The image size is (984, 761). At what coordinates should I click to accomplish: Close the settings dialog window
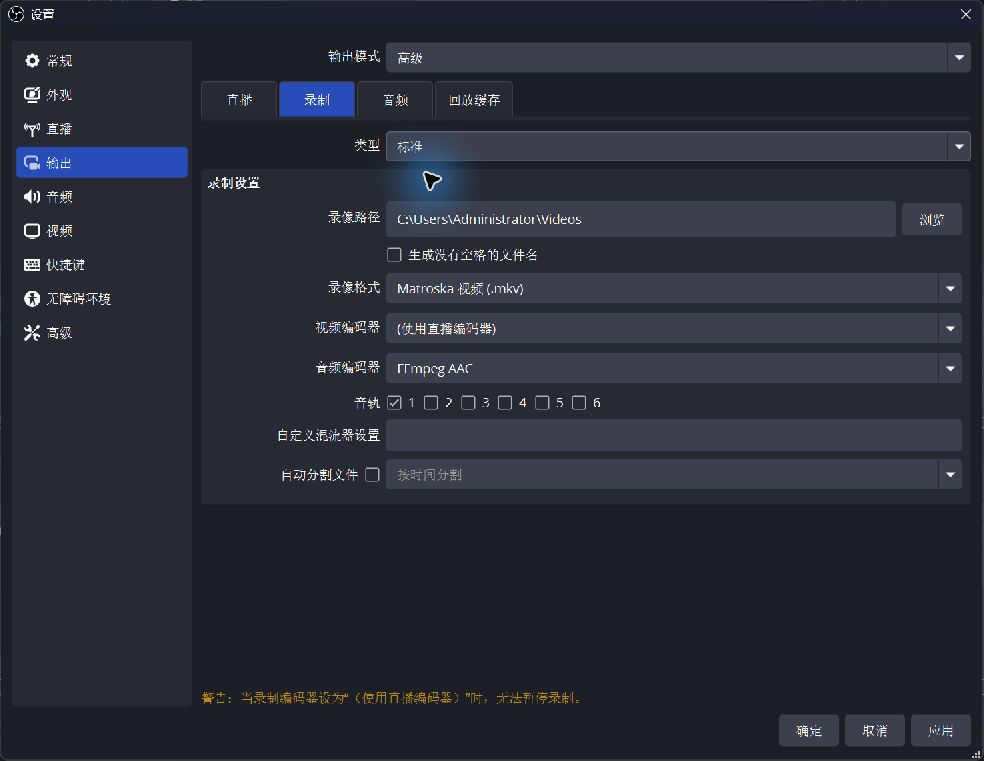pos(966,14)
